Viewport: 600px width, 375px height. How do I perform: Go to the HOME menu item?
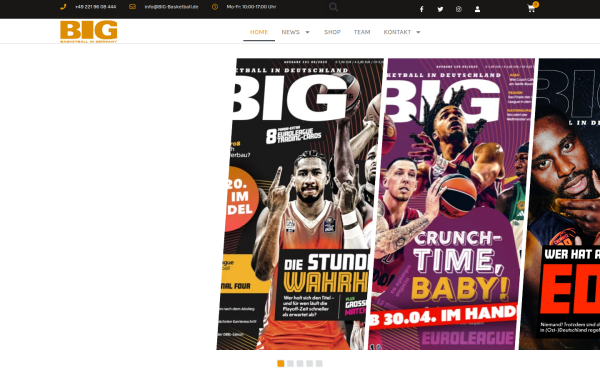pos(259,32)
